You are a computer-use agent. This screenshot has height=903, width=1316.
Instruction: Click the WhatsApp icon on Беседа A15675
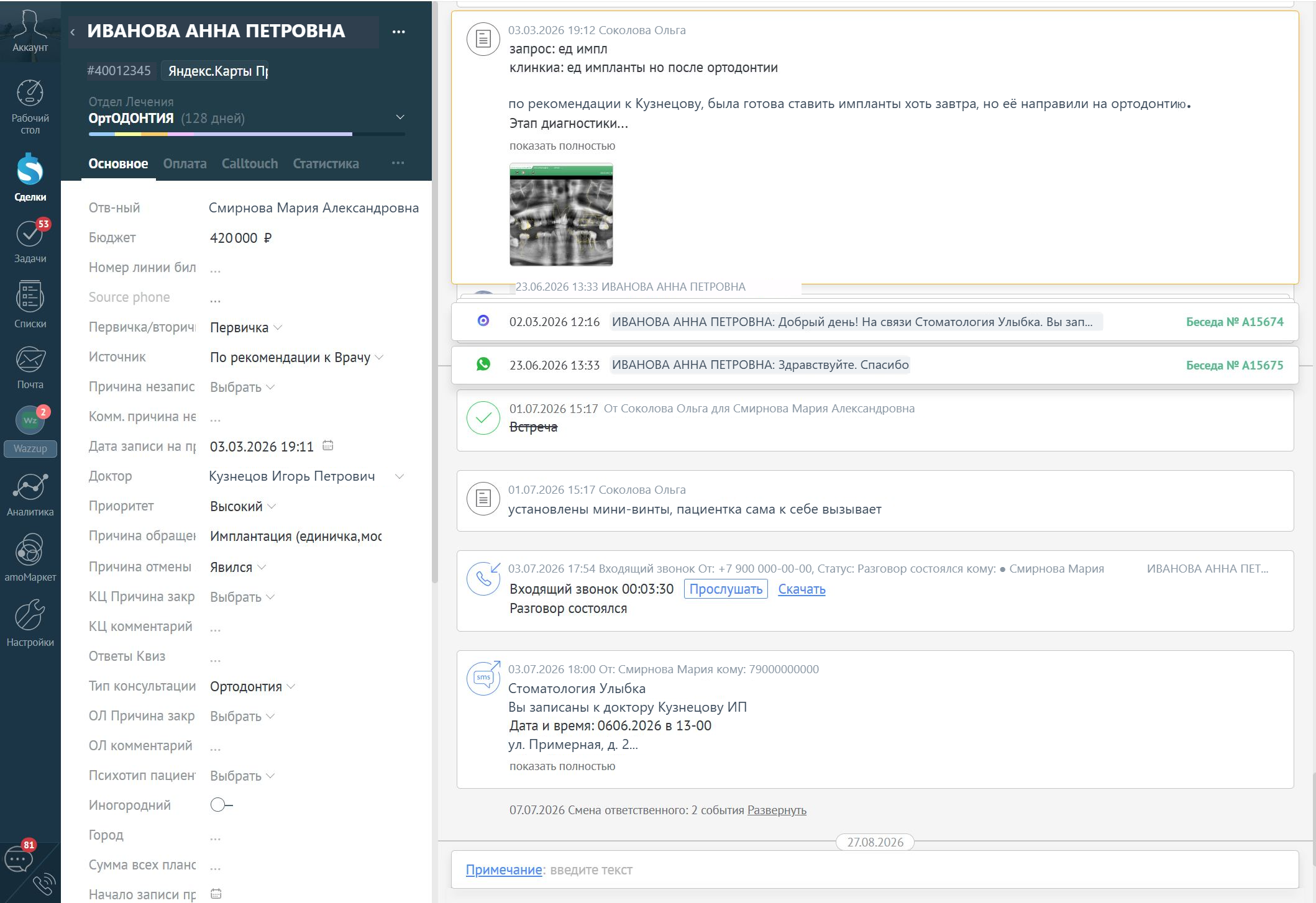(483, 365)
